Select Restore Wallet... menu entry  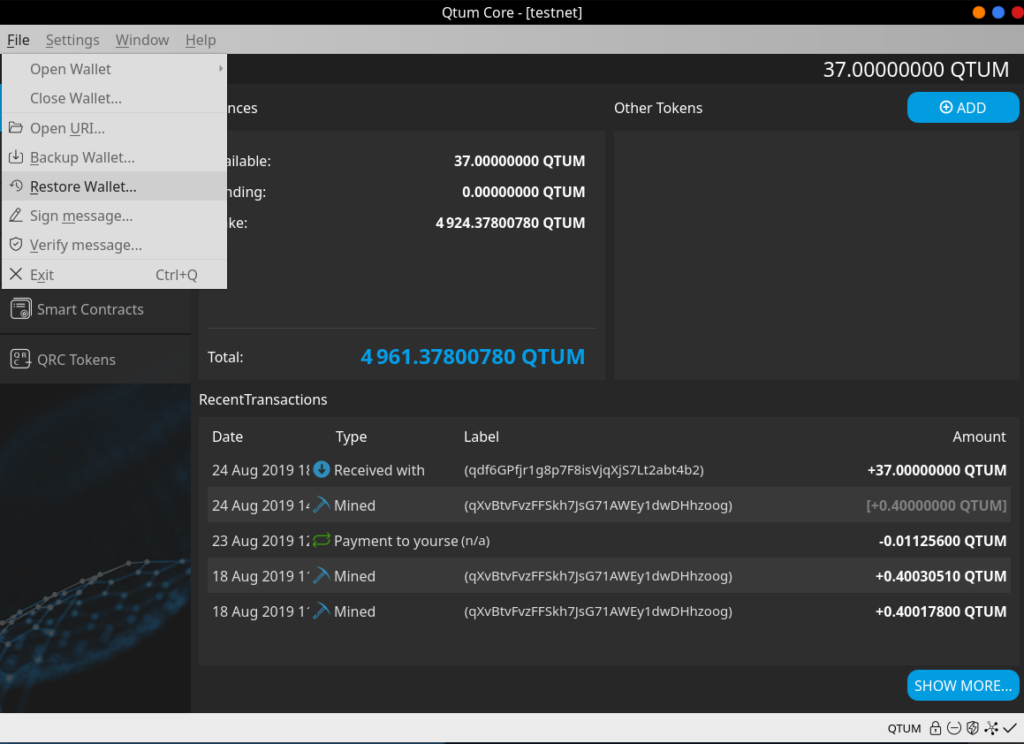click(x=114, y=186)
